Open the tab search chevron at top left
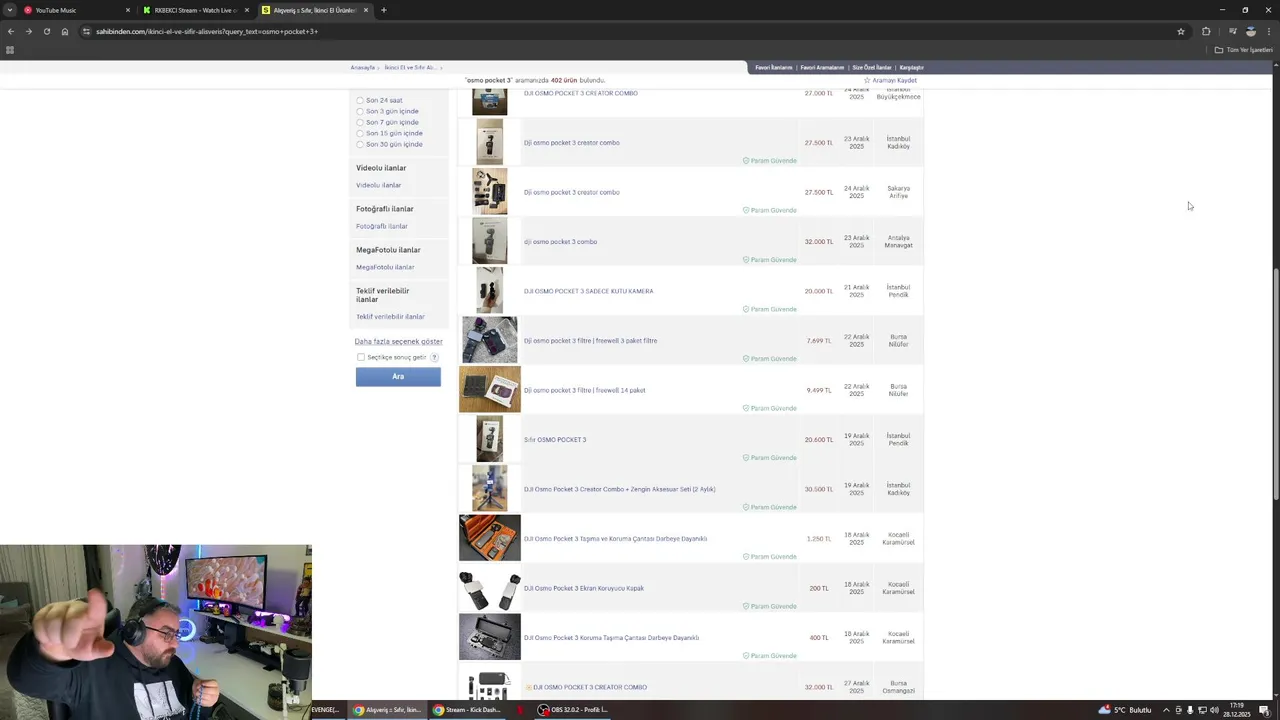The image size is (1280, 720). point(9,10)
